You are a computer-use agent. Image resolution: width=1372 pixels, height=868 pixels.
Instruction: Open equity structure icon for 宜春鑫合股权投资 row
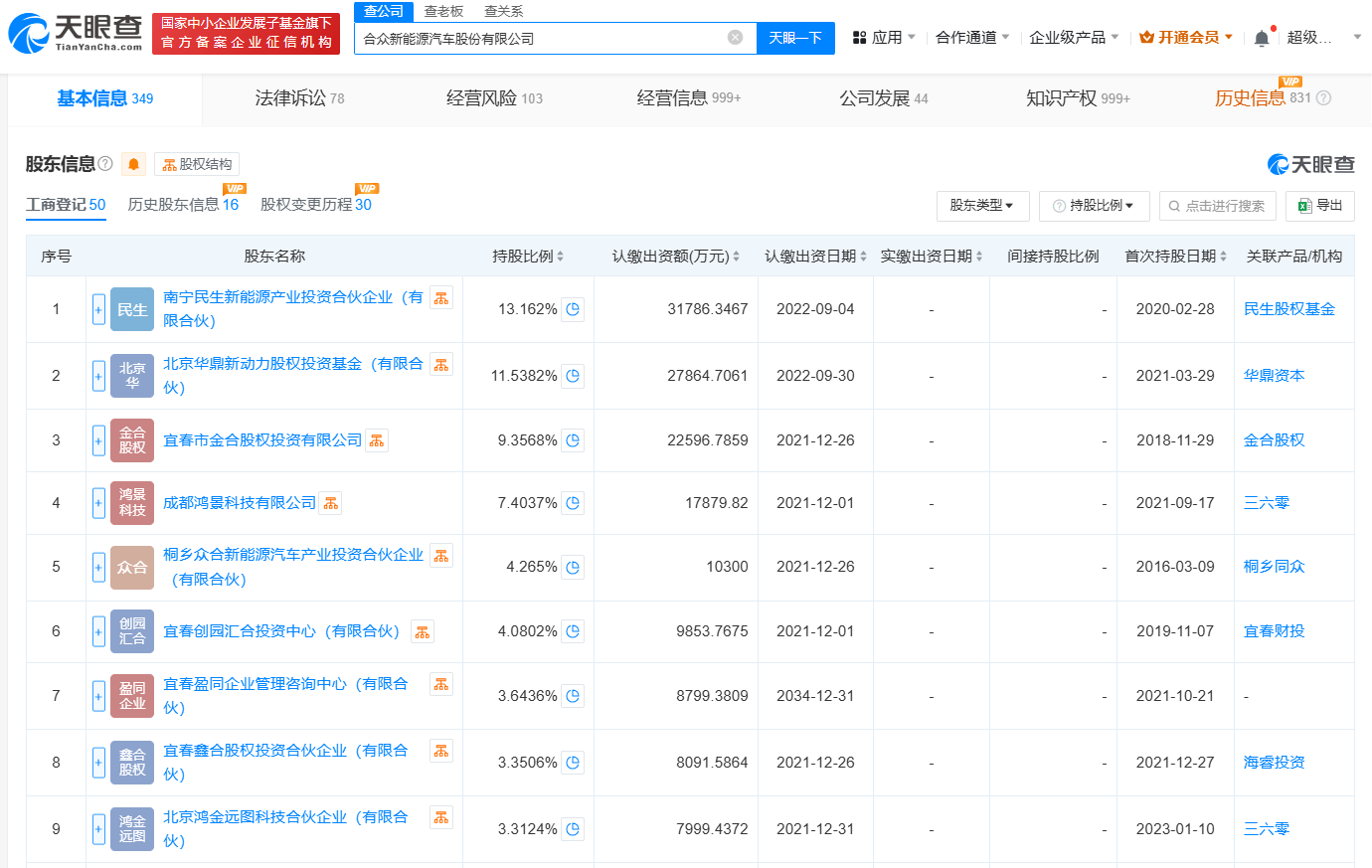(441, 751)
